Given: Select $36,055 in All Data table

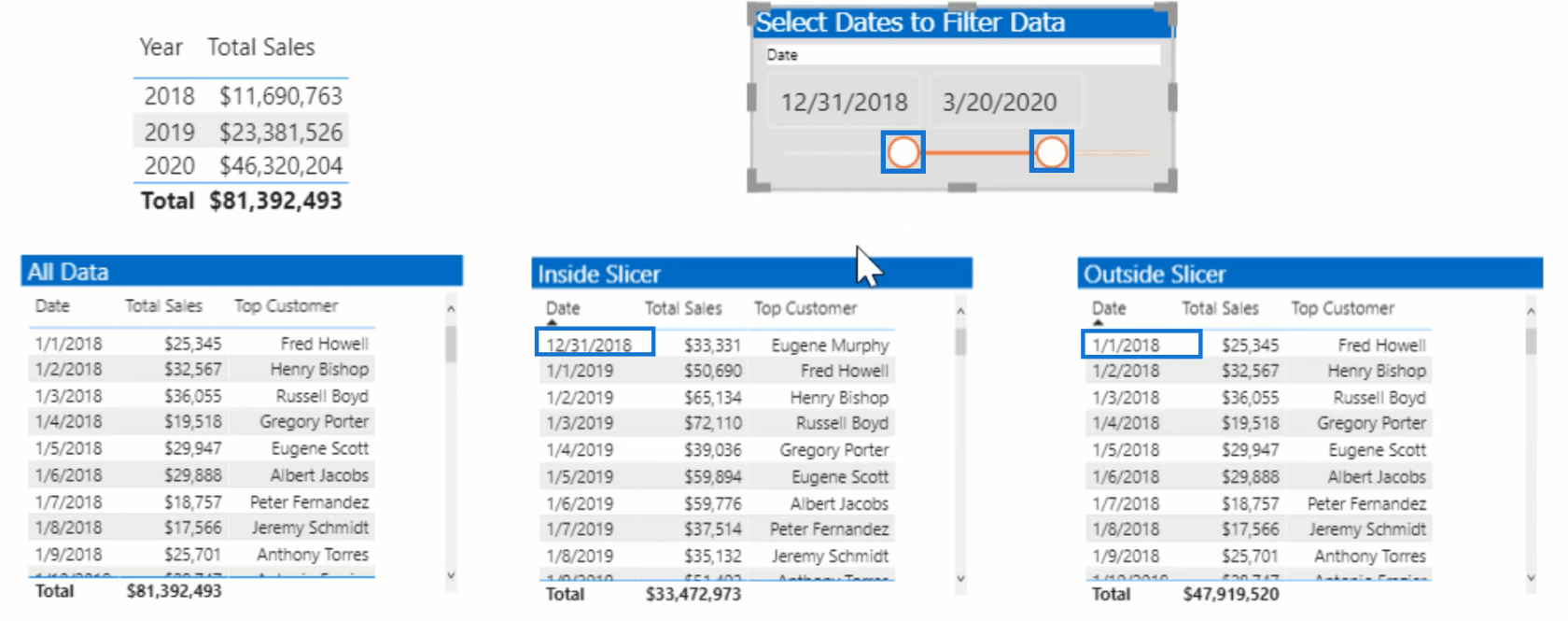Looking at the screenshot, I should [x=193, y=396].
